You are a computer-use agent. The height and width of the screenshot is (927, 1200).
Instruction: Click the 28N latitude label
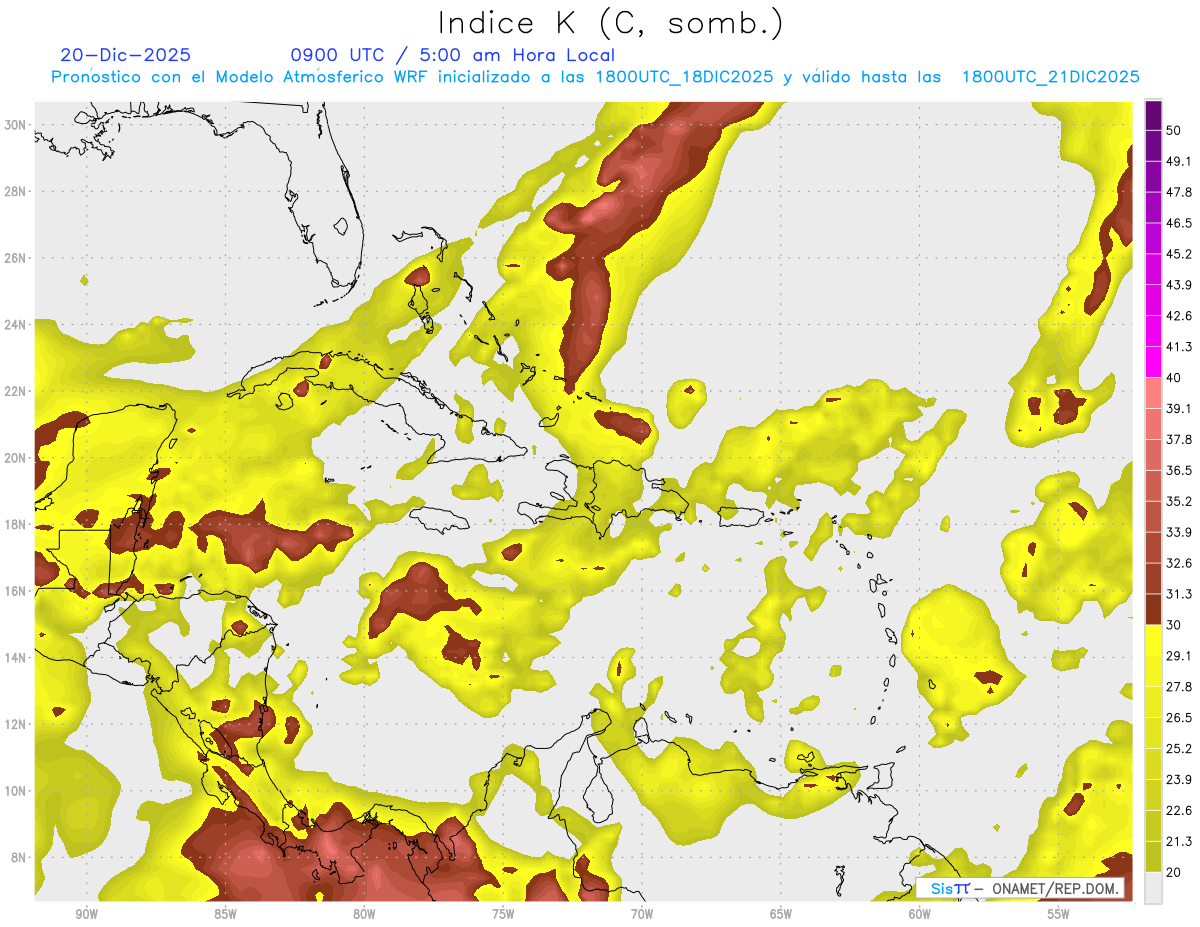(x=15, y=191)
